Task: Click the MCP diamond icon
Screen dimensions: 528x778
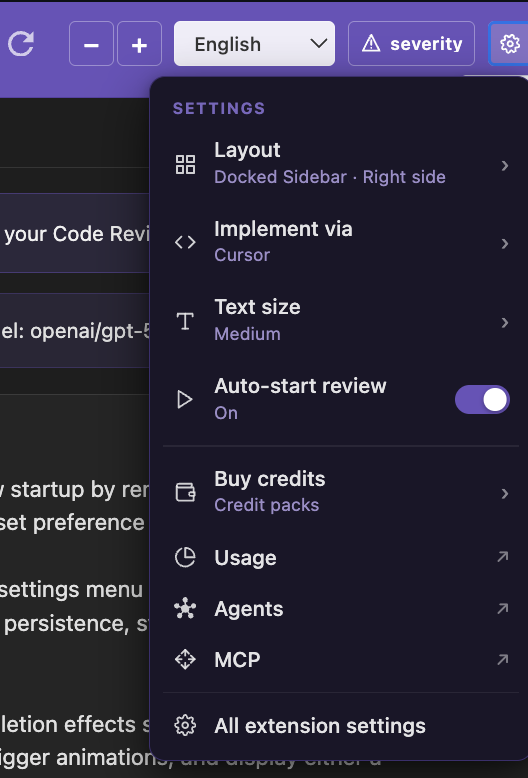Action: pyautogui.click(x=185, y=660)
